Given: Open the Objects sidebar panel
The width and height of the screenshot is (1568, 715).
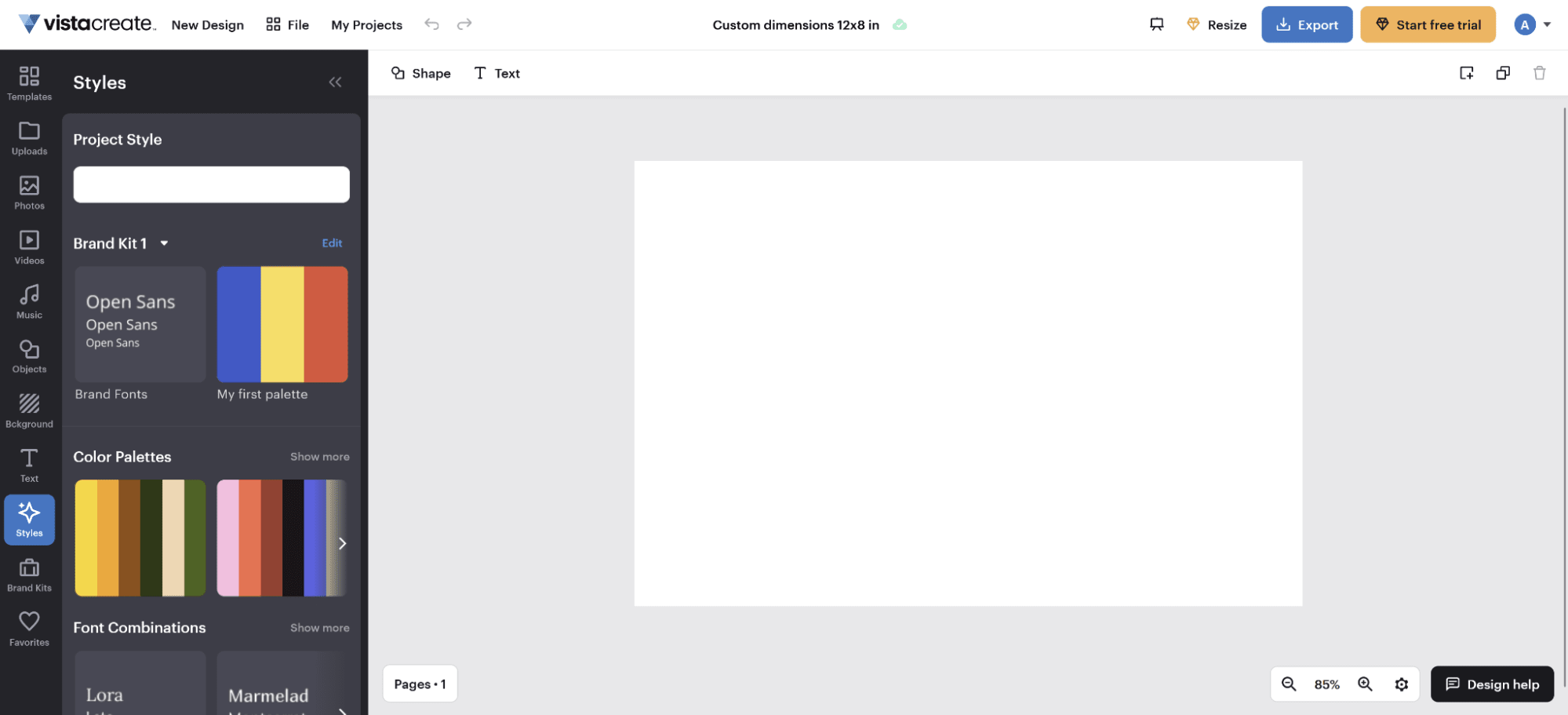Looking at the screenshot, I should [29, 356].
